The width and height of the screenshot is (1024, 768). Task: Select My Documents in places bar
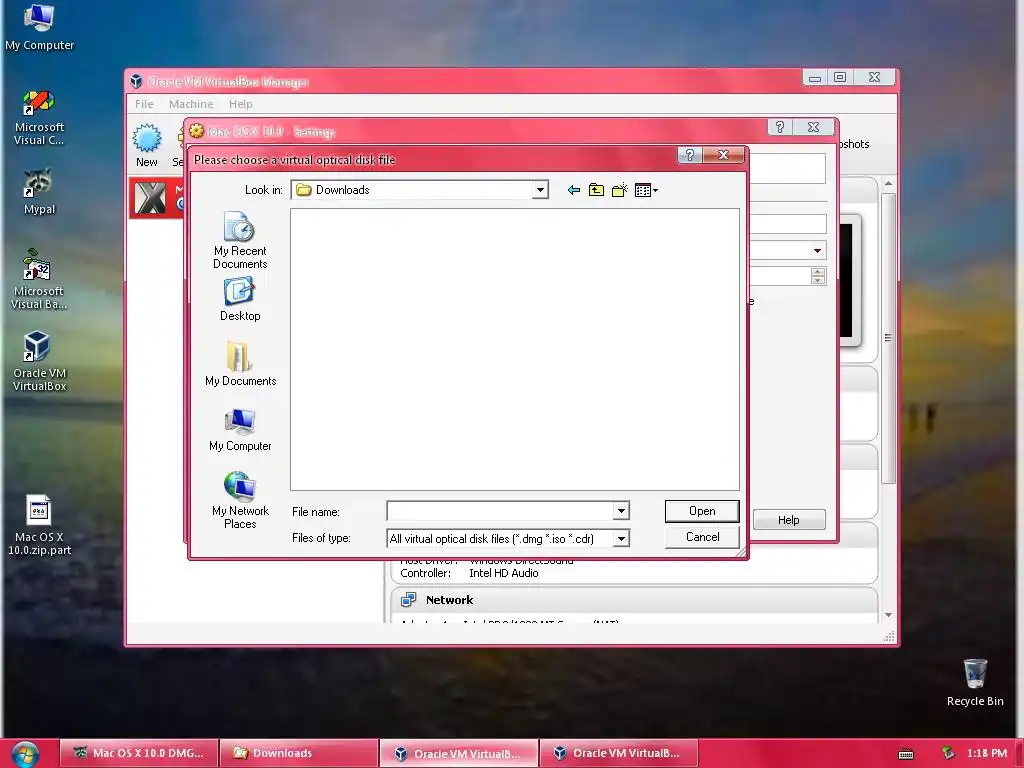tap(240, 364)
